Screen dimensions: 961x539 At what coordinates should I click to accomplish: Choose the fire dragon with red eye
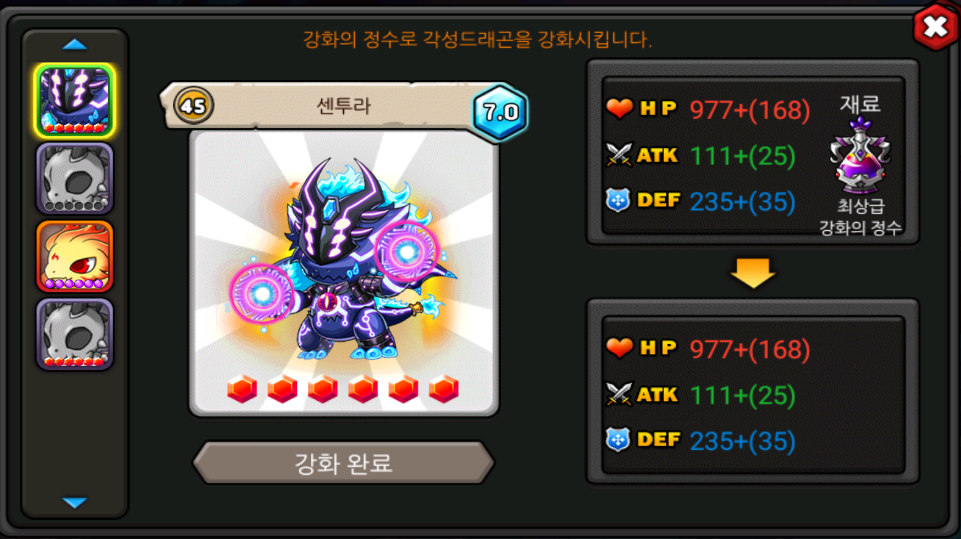pyautogui.click(x=74, y=256)
